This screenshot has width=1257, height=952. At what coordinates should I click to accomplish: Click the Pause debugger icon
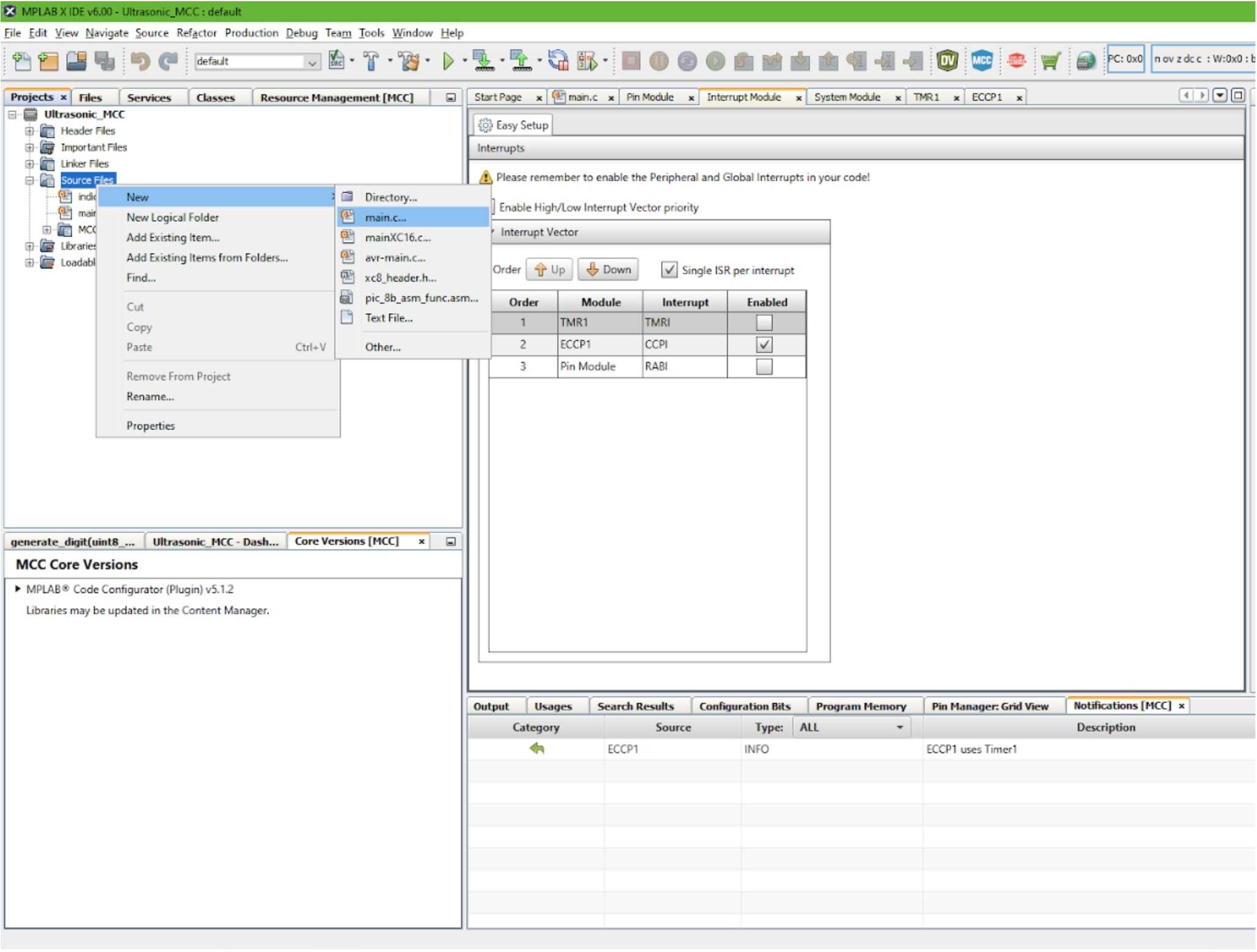point(659,61)
